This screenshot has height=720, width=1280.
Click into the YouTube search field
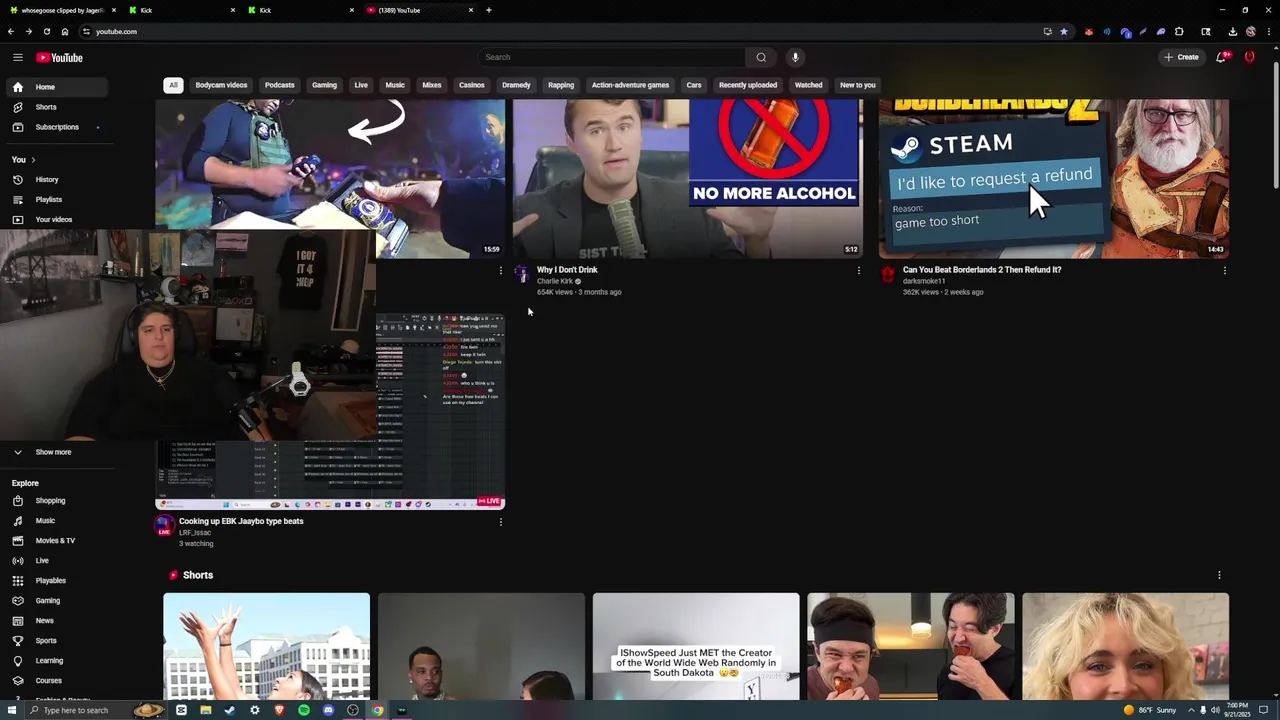pyautogui.click(x=612, y=57)
